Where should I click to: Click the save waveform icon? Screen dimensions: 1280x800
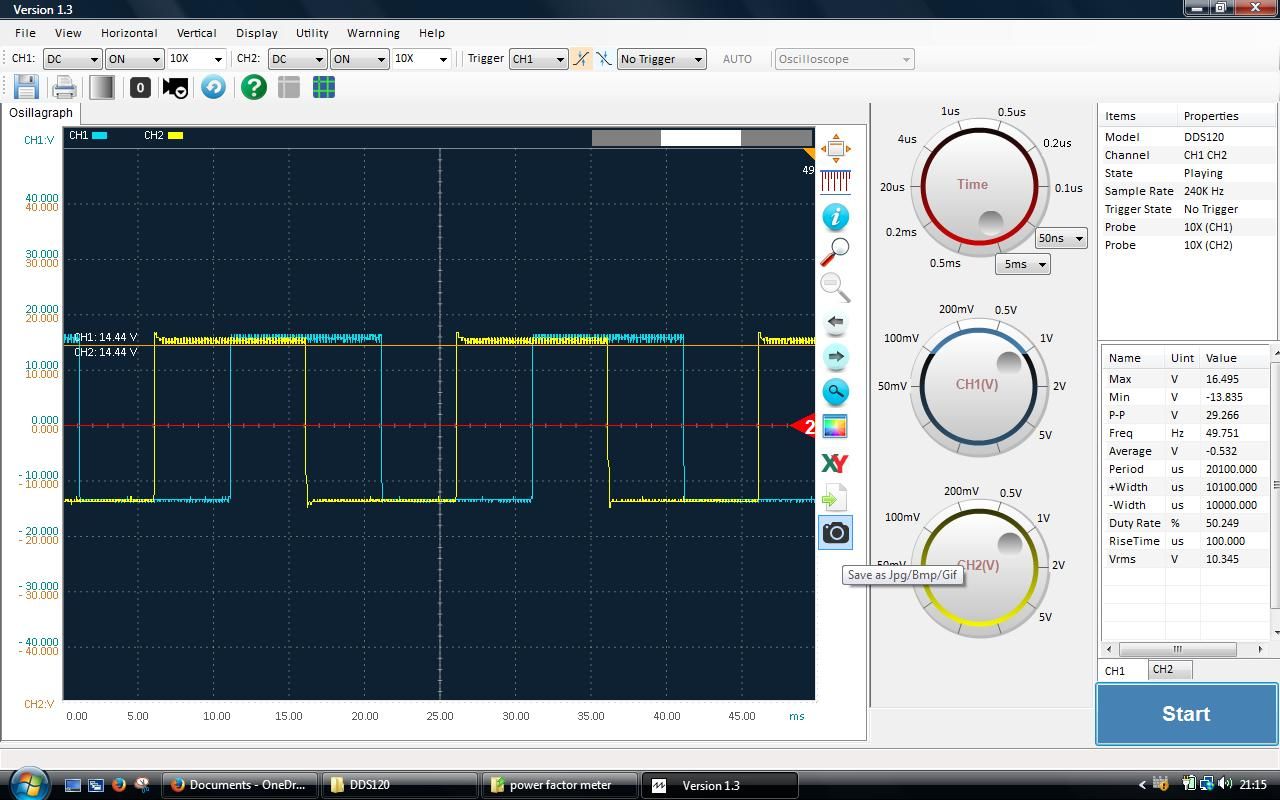point(26,88)
